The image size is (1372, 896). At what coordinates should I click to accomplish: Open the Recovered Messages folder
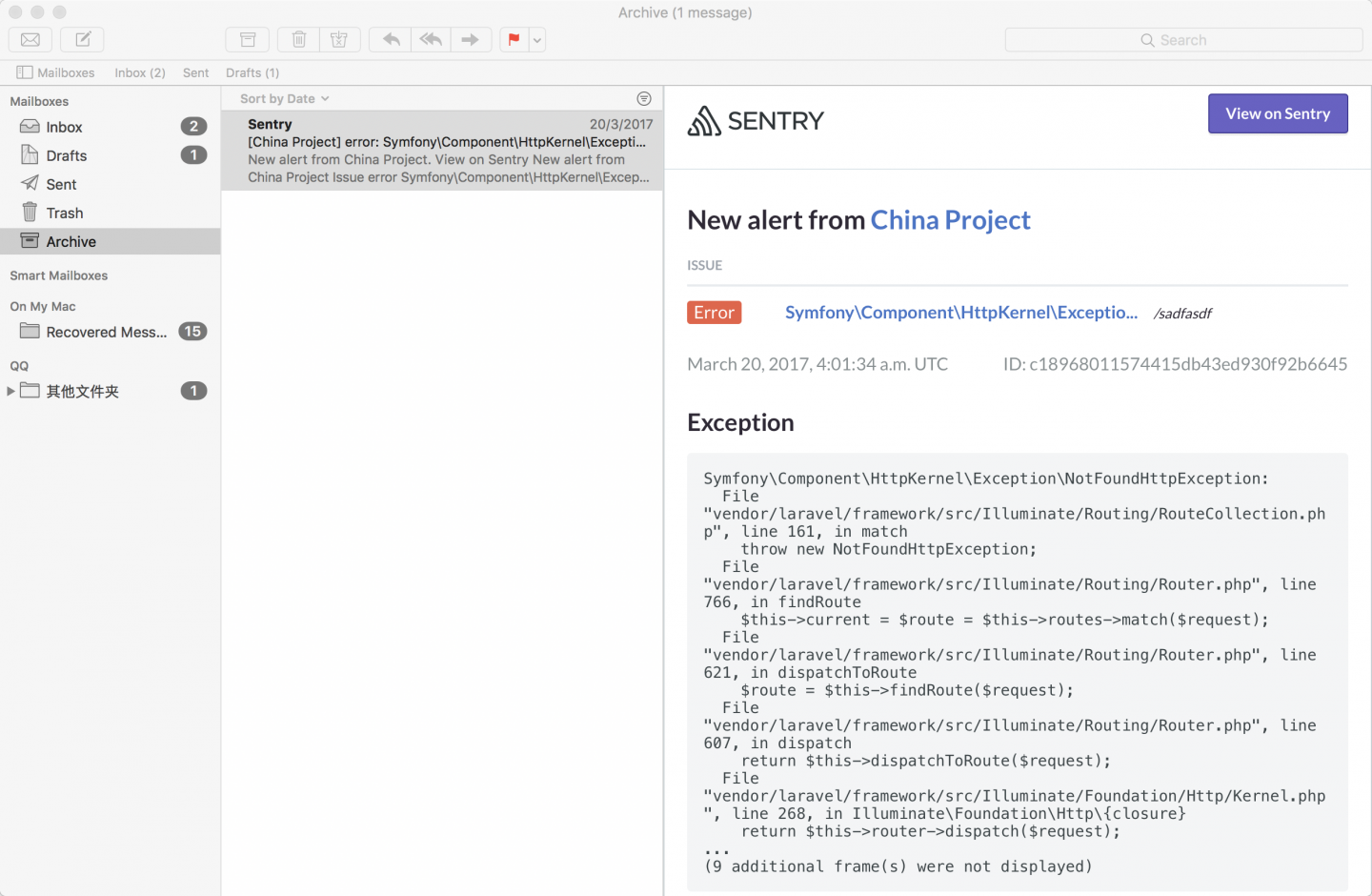(x=111, y=332)
